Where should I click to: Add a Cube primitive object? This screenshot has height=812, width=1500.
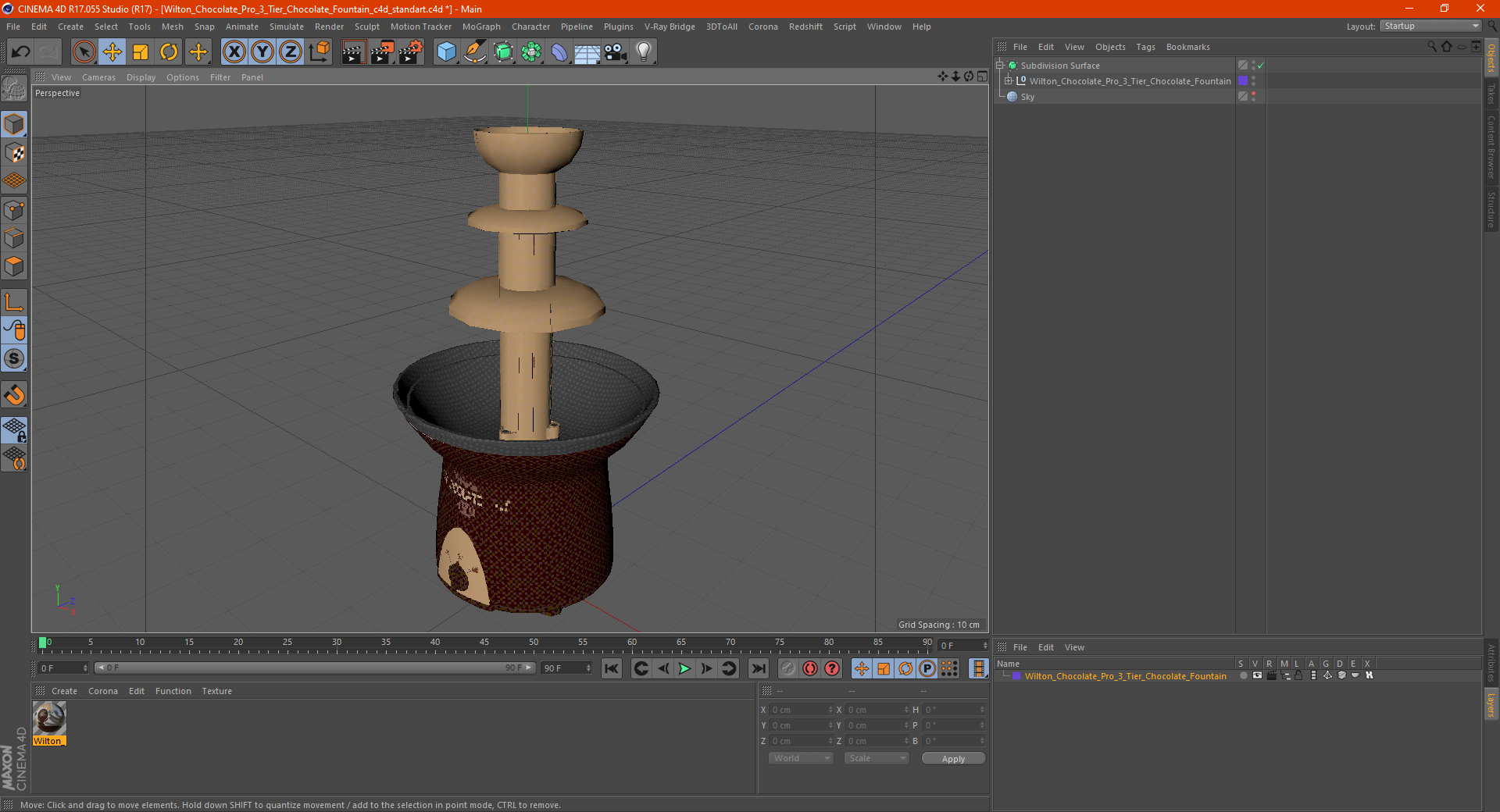pos(446,52)
